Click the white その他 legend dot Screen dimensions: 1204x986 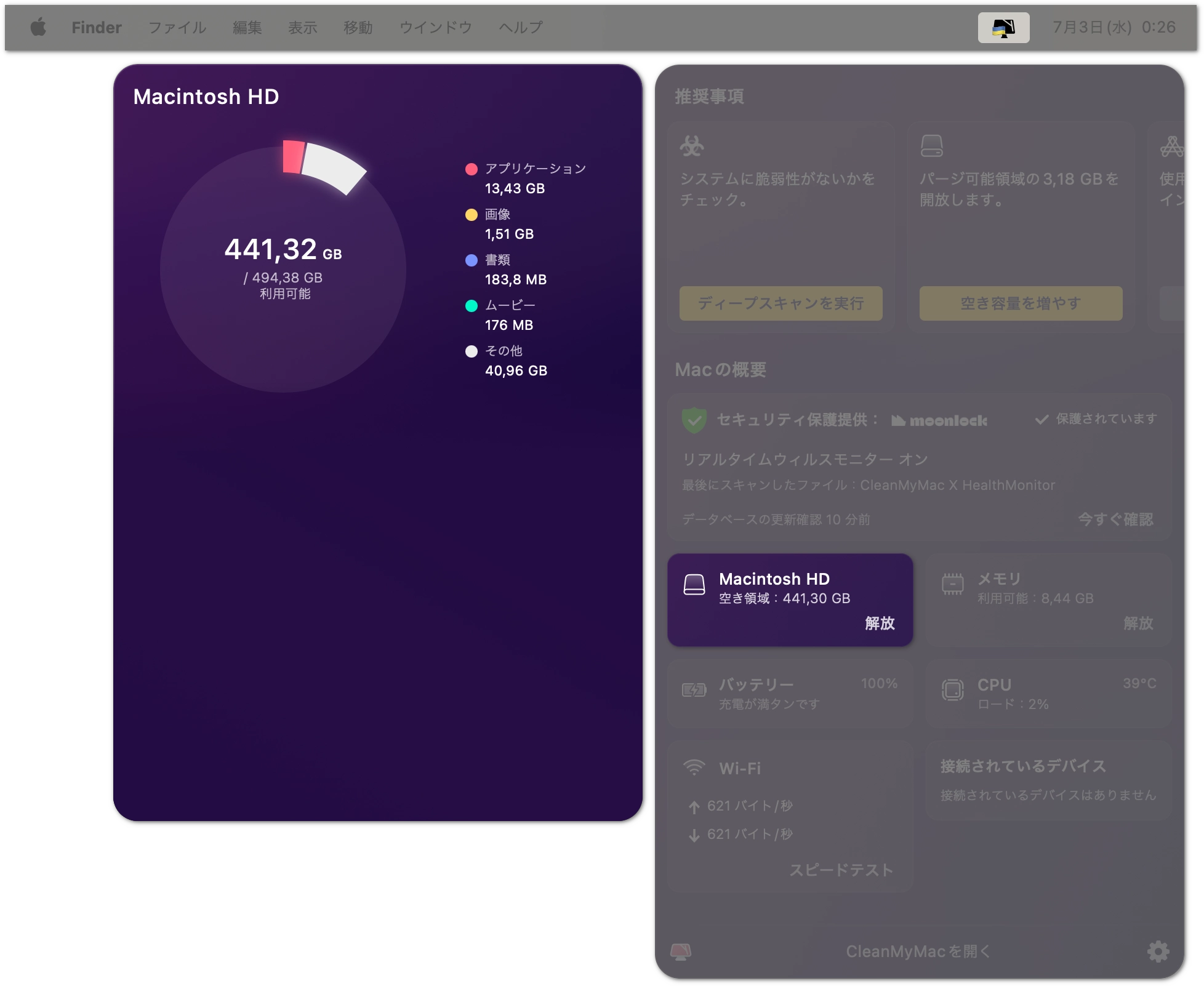tap(472, 351)
